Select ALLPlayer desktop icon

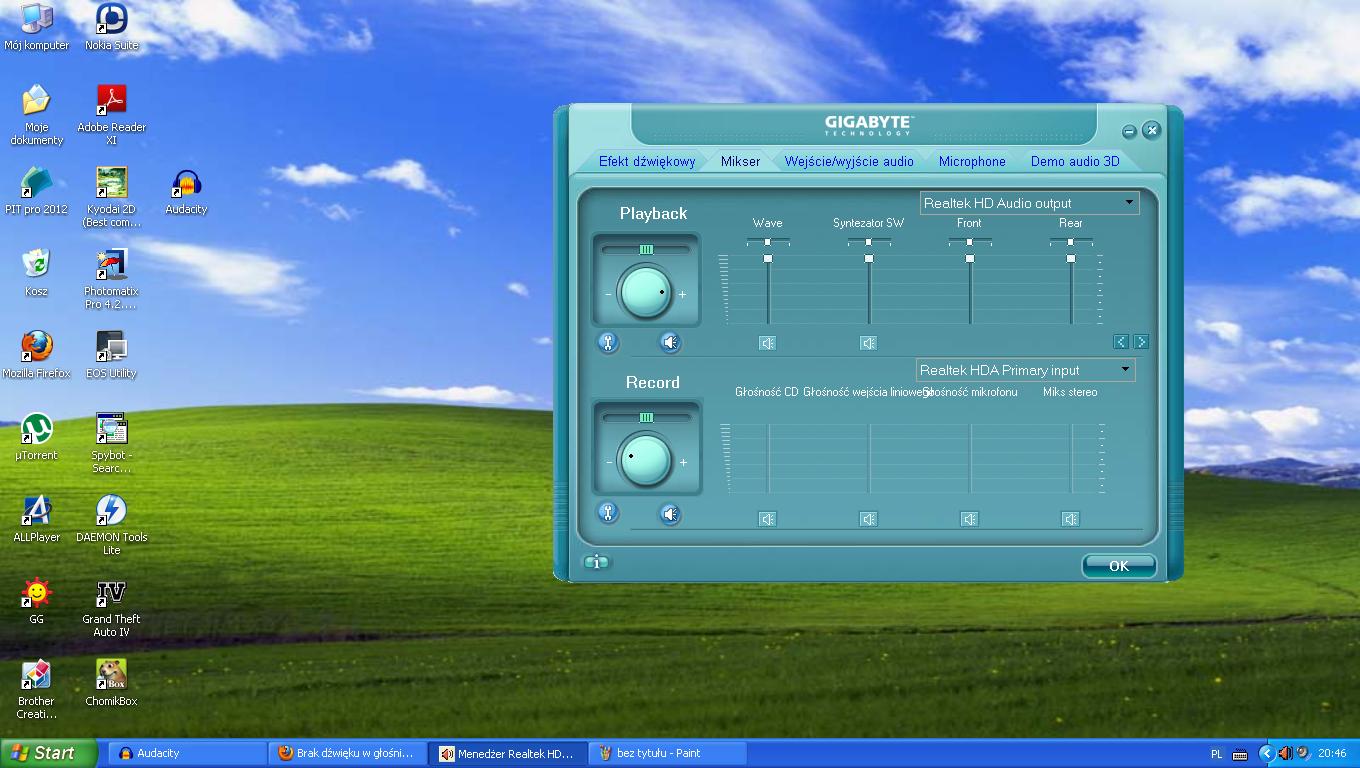coord(37,520)
